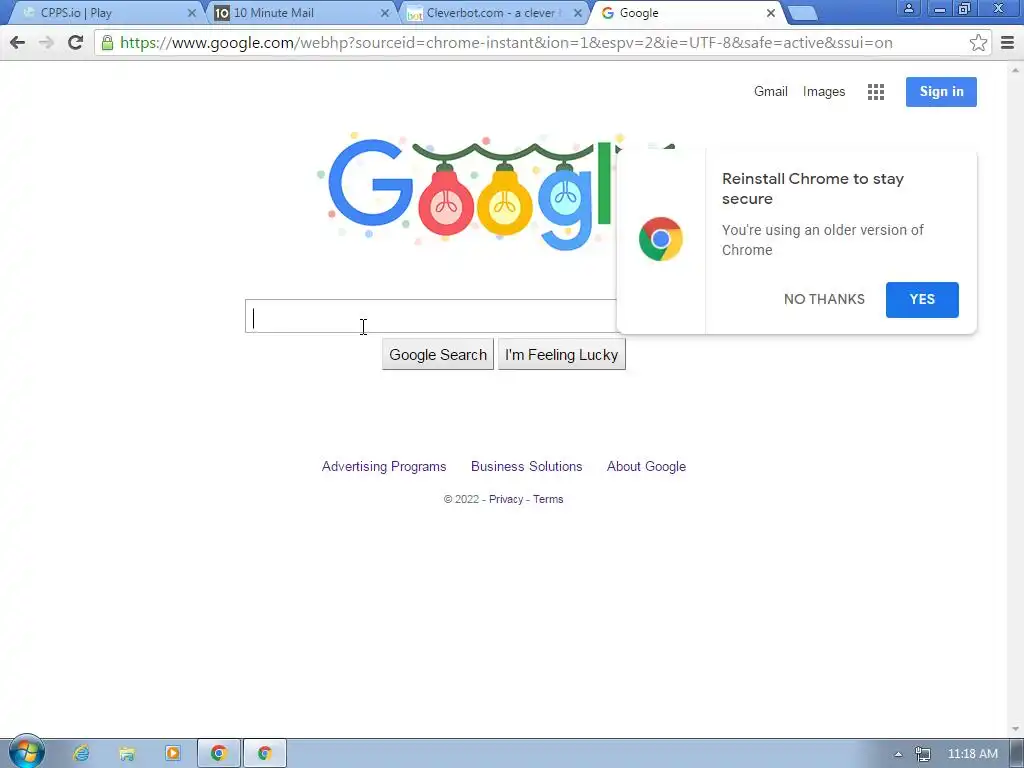
Task: Close the CPPS.io tab
Action: pos(191,13)
